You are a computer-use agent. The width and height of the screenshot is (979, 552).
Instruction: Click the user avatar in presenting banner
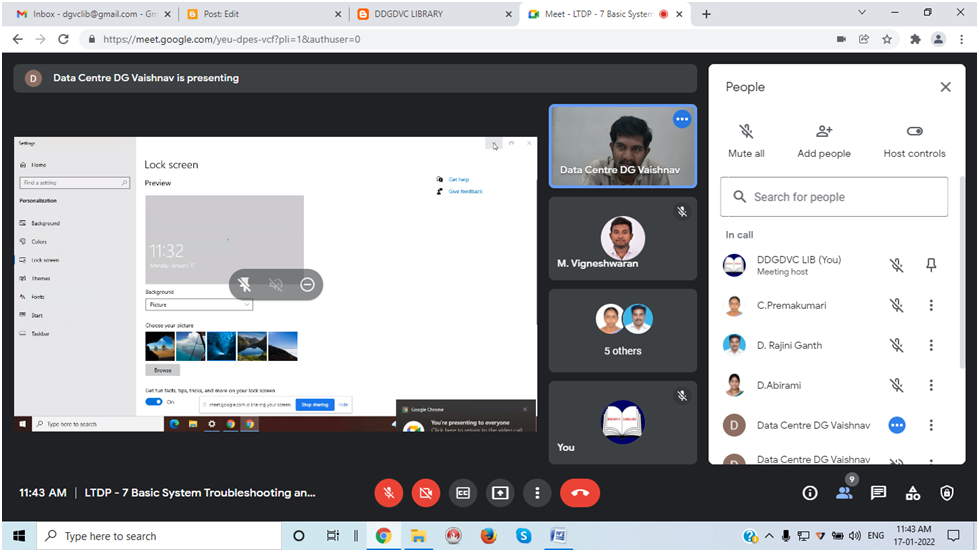pos(33,78)
